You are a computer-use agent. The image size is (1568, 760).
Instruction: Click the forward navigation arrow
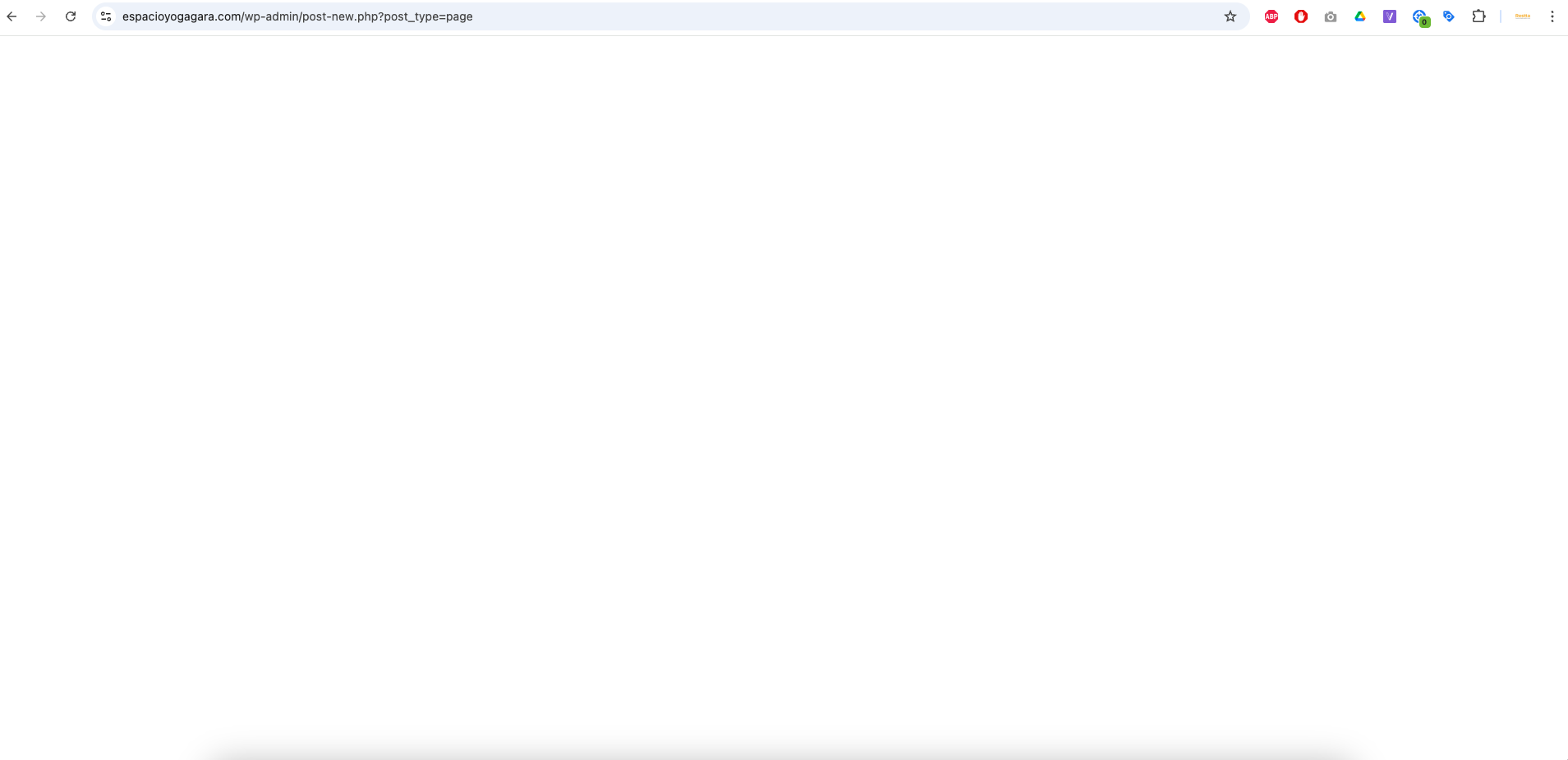41,16
